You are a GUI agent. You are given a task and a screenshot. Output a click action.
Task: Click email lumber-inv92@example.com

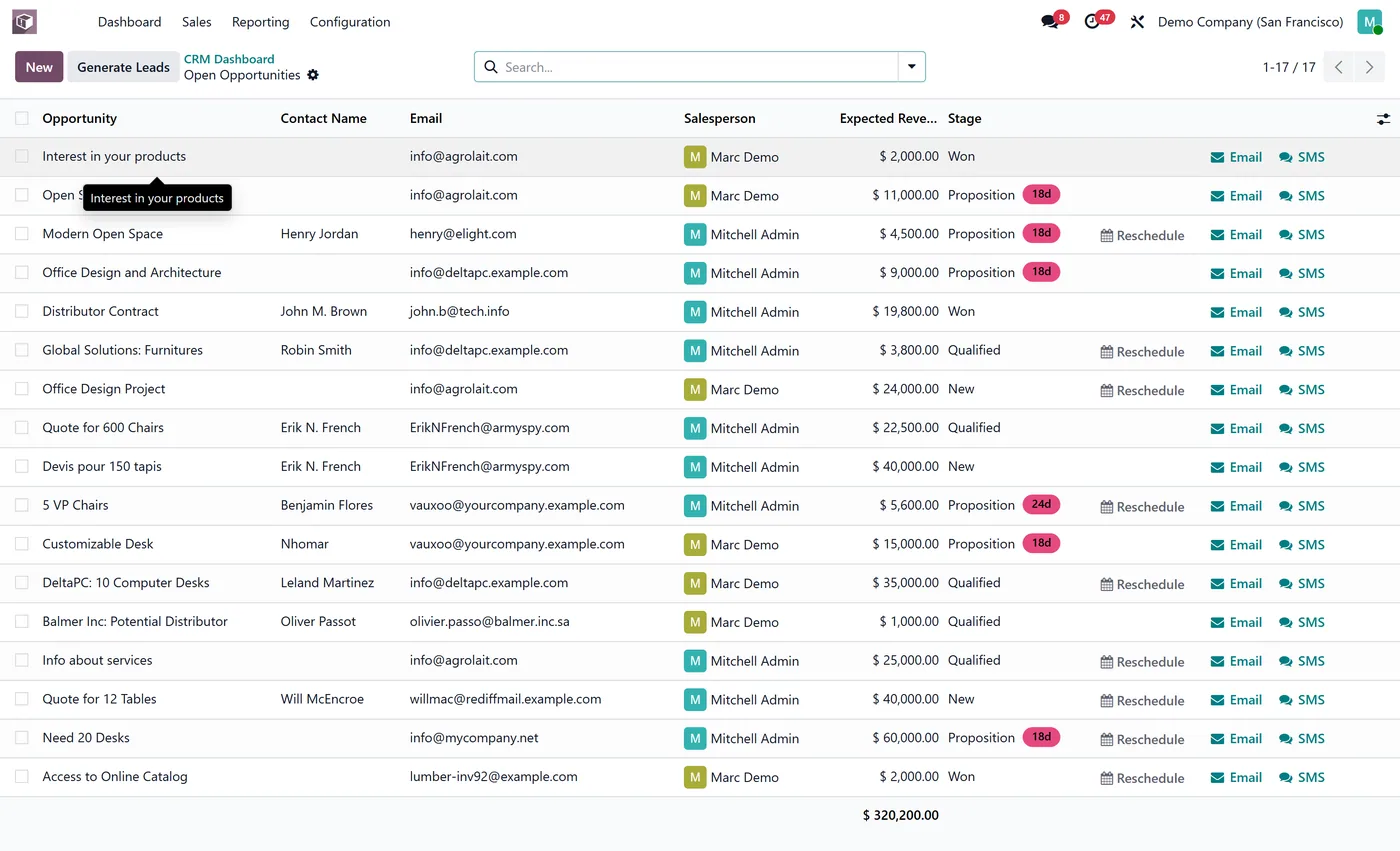tap(494, 776)
